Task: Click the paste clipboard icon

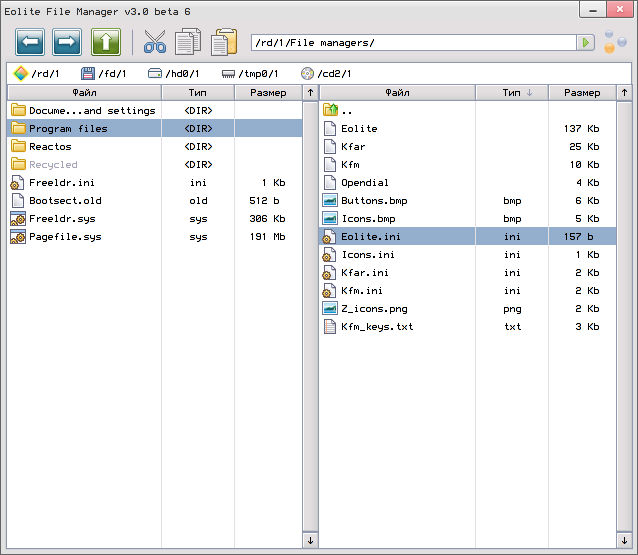Action: click(224, 42)
